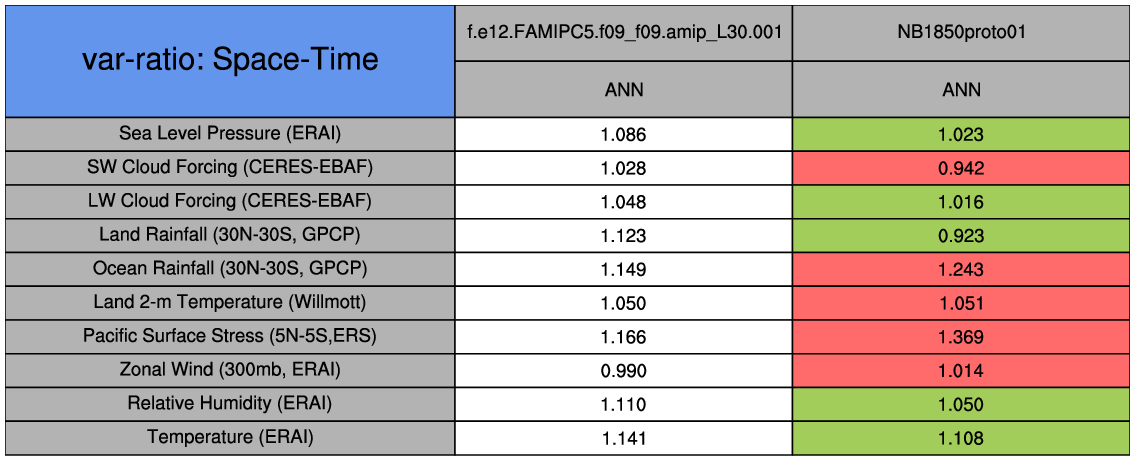Select the SW Cloud Forcing (CERES-EBAF) label
The height and width of the screenshot is (461, 1135).
[x=230, y=167]
